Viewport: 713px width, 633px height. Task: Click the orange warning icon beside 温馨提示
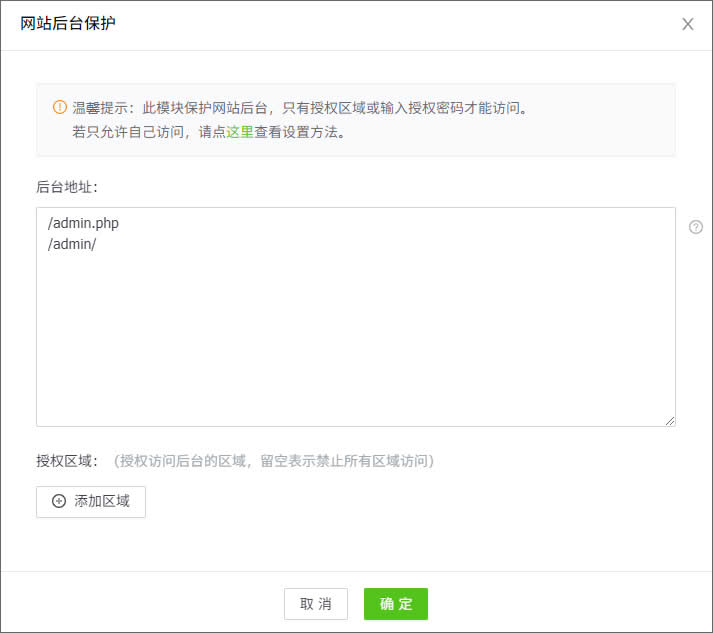pyautogui.click(x=59, y=107)
